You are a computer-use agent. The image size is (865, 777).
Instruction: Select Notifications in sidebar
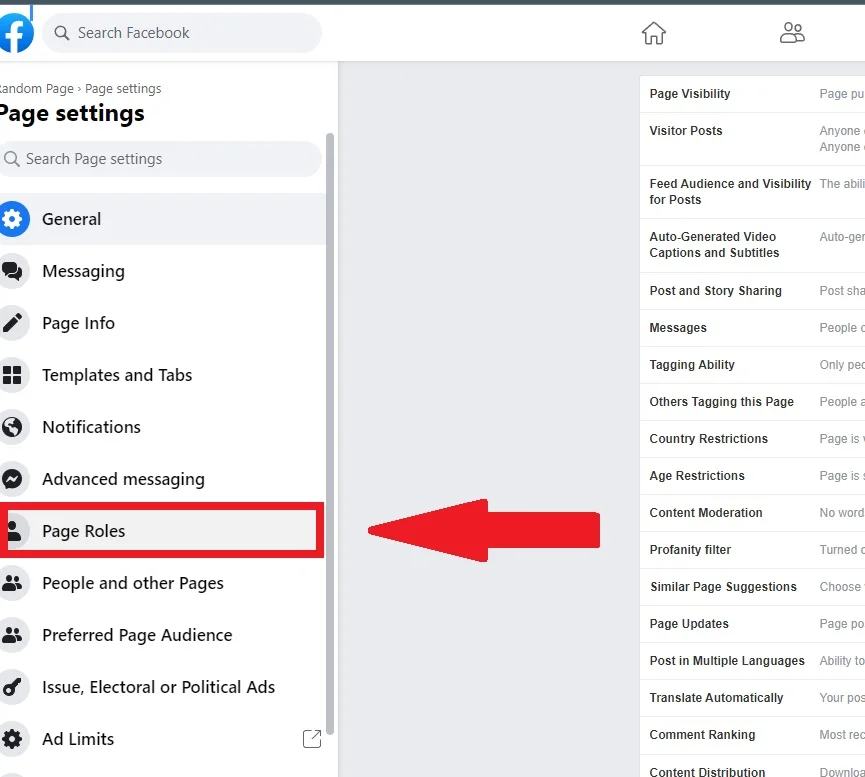pos(163,427)
